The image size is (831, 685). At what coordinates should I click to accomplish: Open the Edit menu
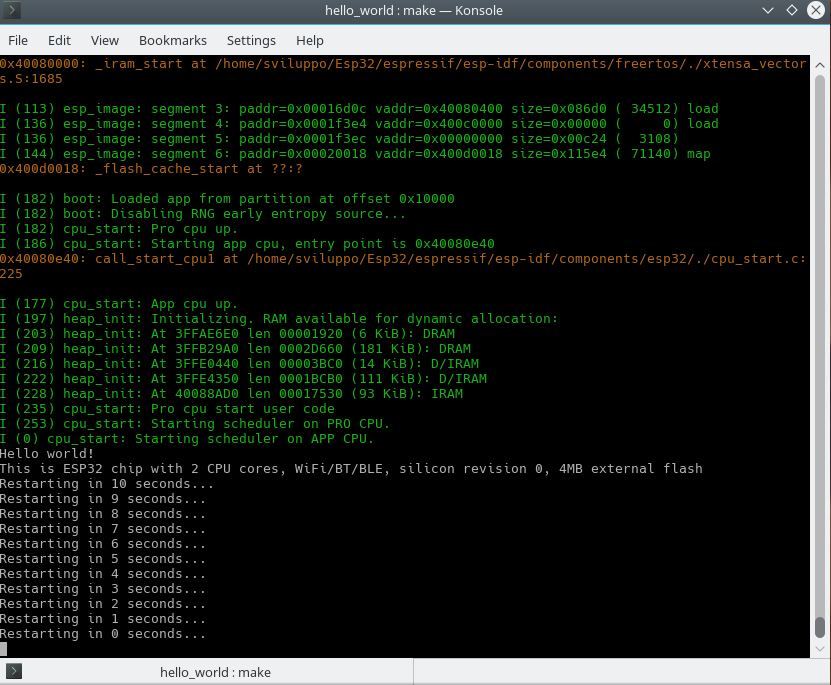tap(59, 40)
